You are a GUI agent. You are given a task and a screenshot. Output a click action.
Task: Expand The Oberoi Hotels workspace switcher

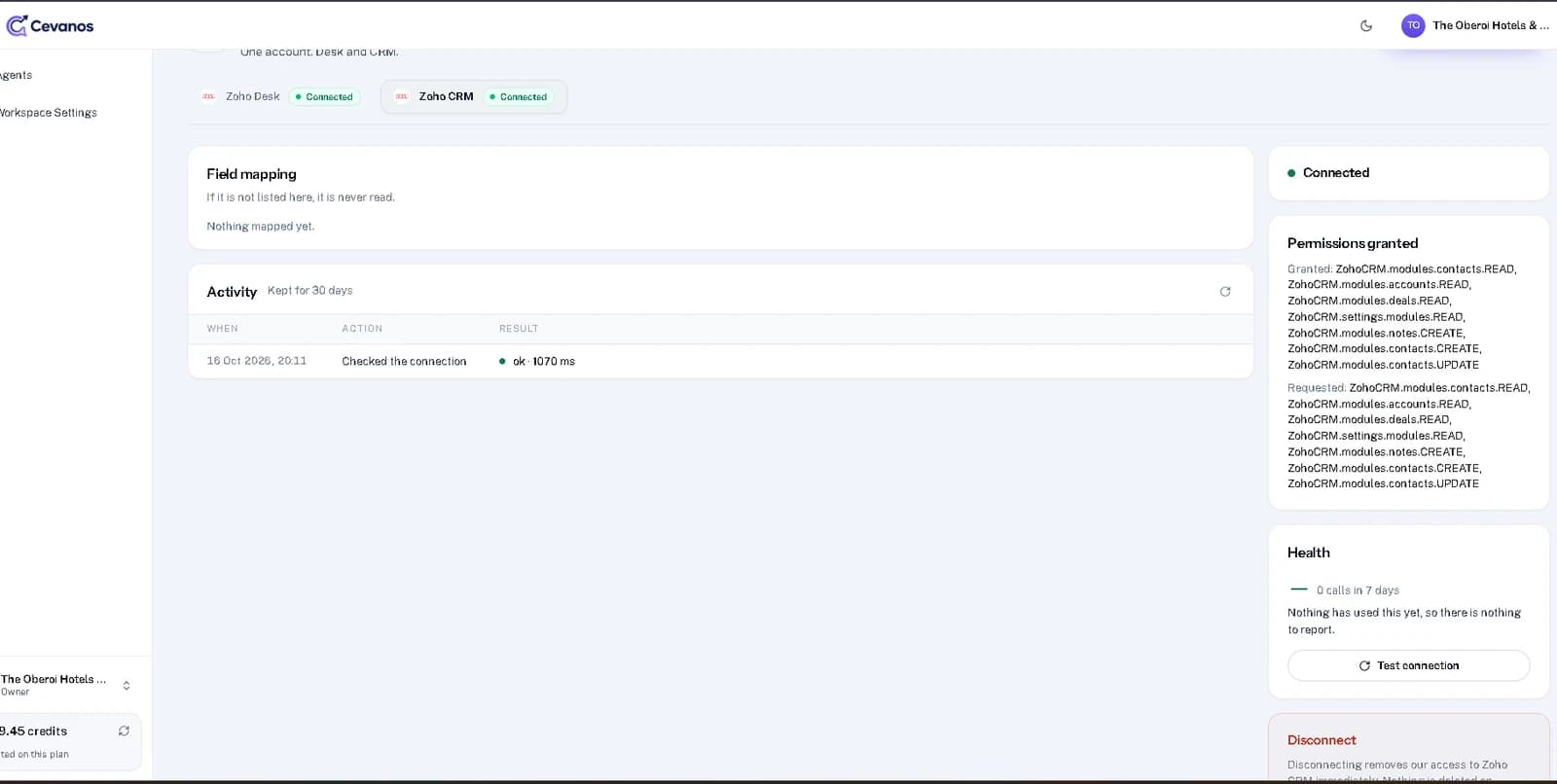(127, 686)
